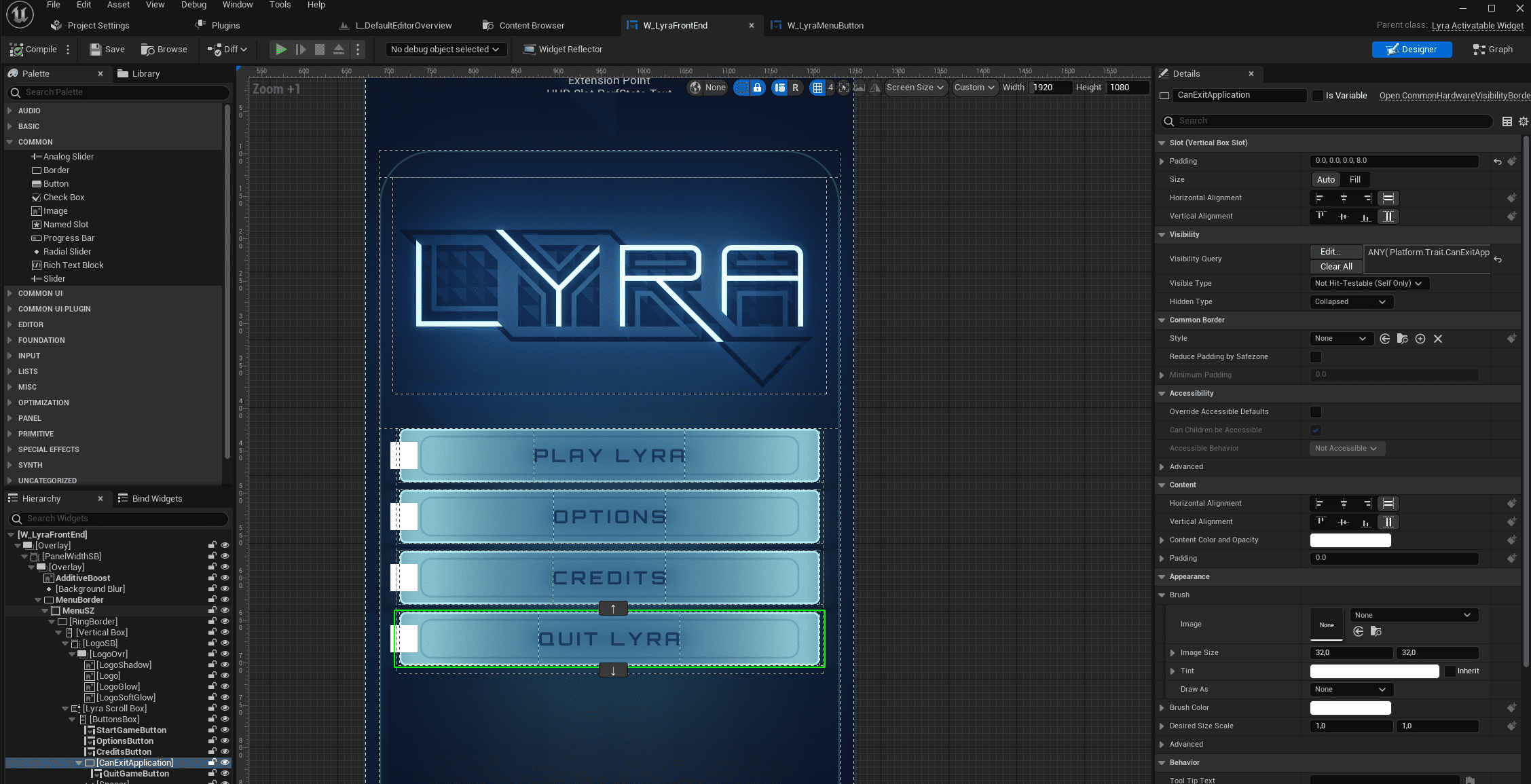Click Clear All visibility query button
Screen dimensions: 1531x784
pyautogui.click(x=1335, y=267)
